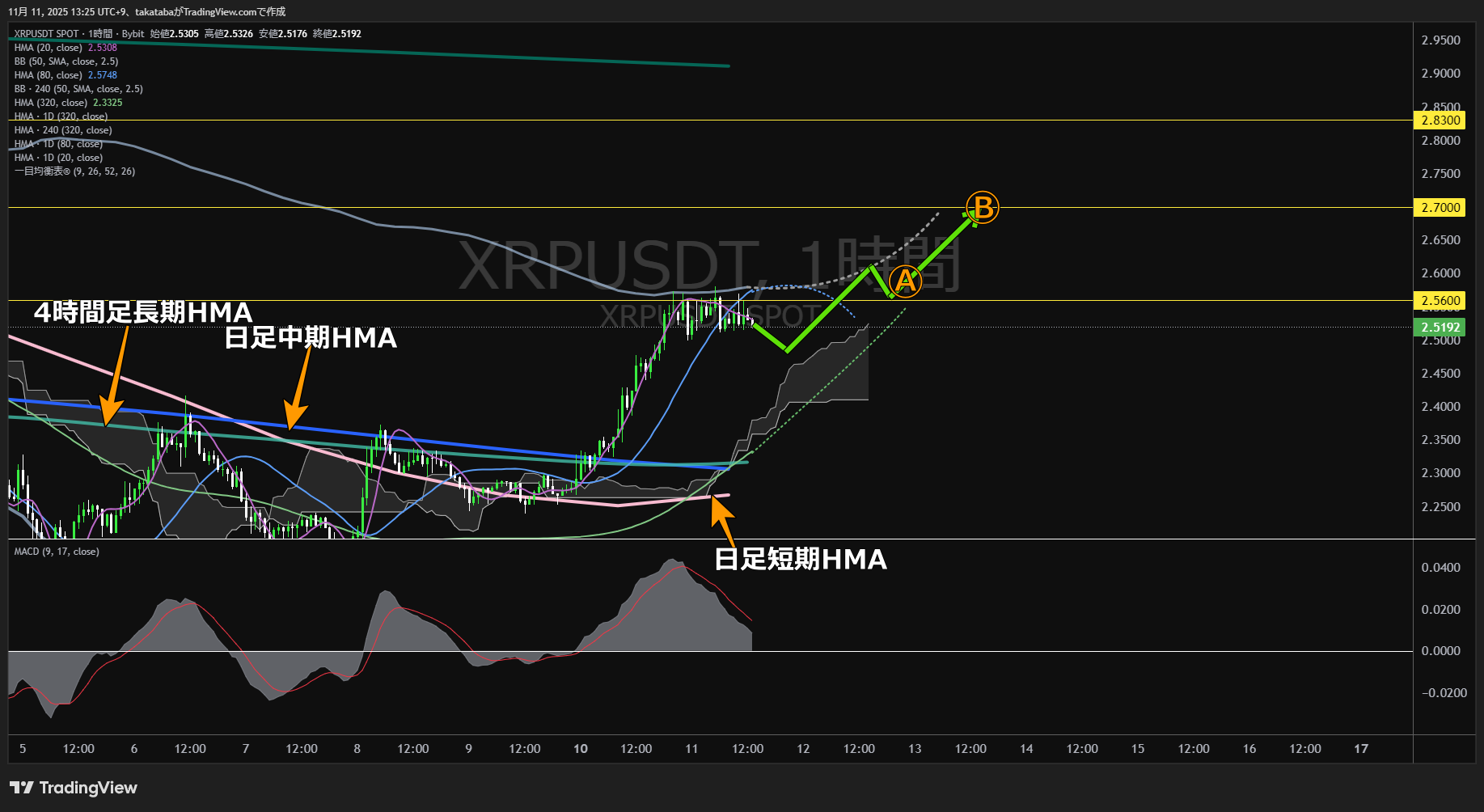Select the 一目均衡表 (9, 26, 52, 26) legend entry
The height and width of the screenshot is (812, 1484).
pos(74,171)
